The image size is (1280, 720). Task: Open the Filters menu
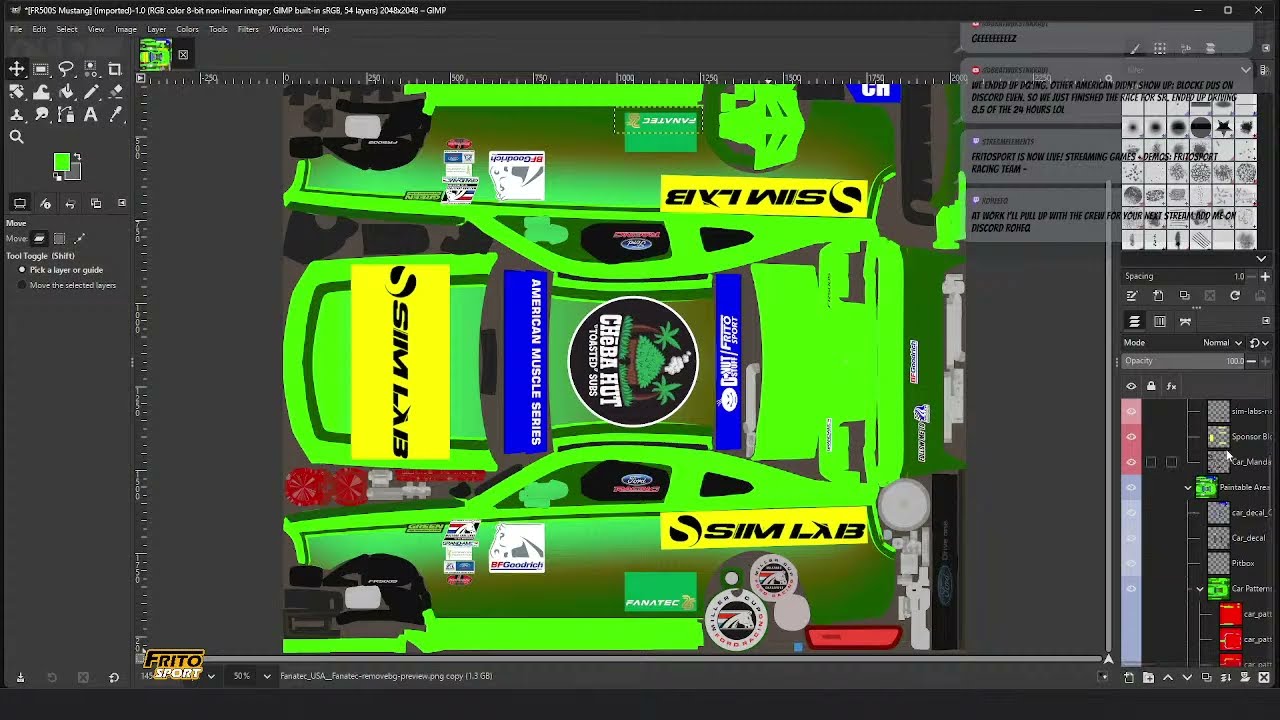point(248,29)
